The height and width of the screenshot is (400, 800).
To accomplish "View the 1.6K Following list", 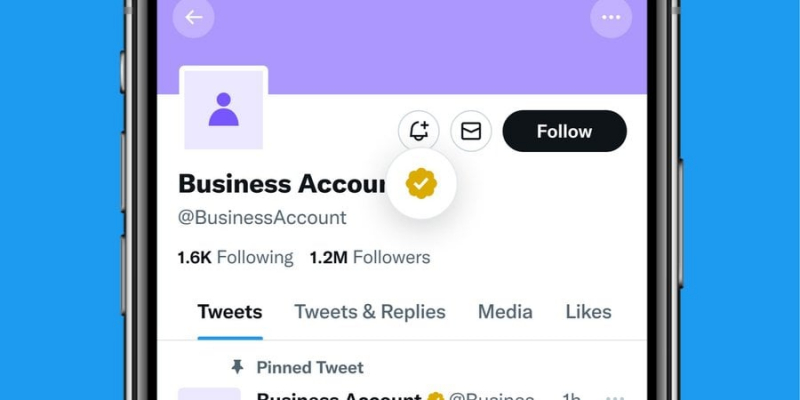I will point(235,257).
